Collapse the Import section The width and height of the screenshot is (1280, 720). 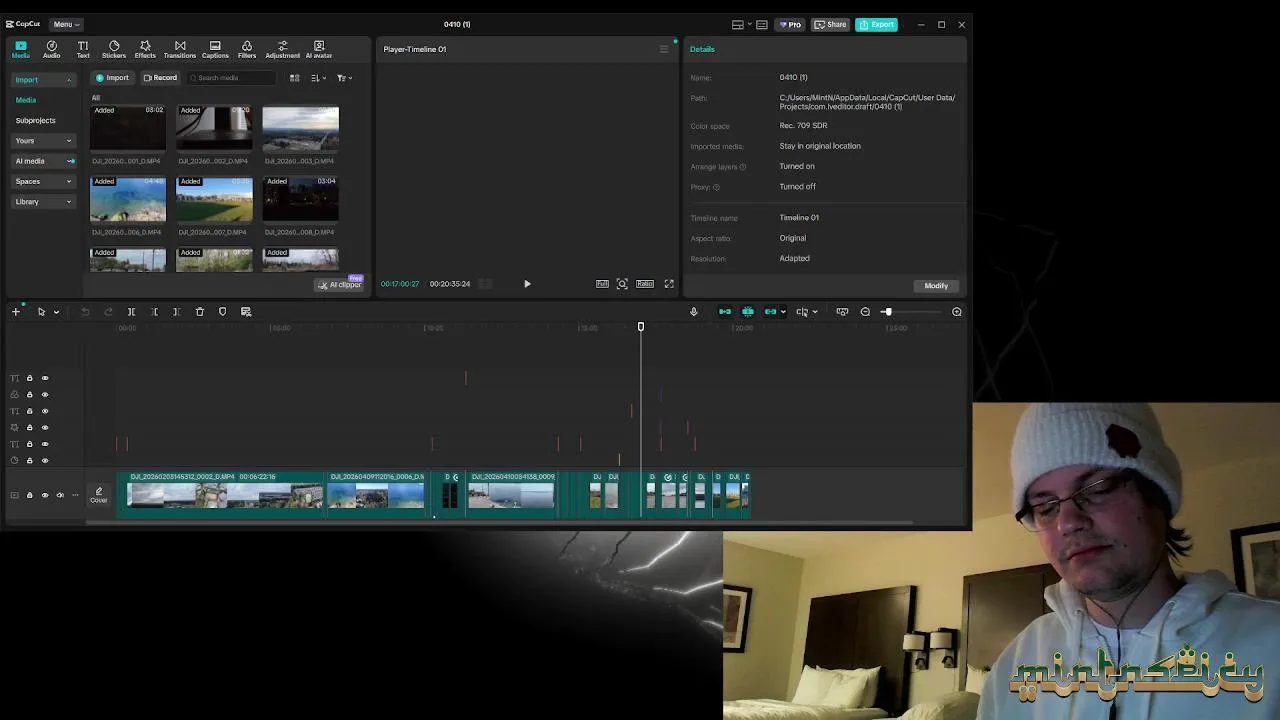click(69, 80)
